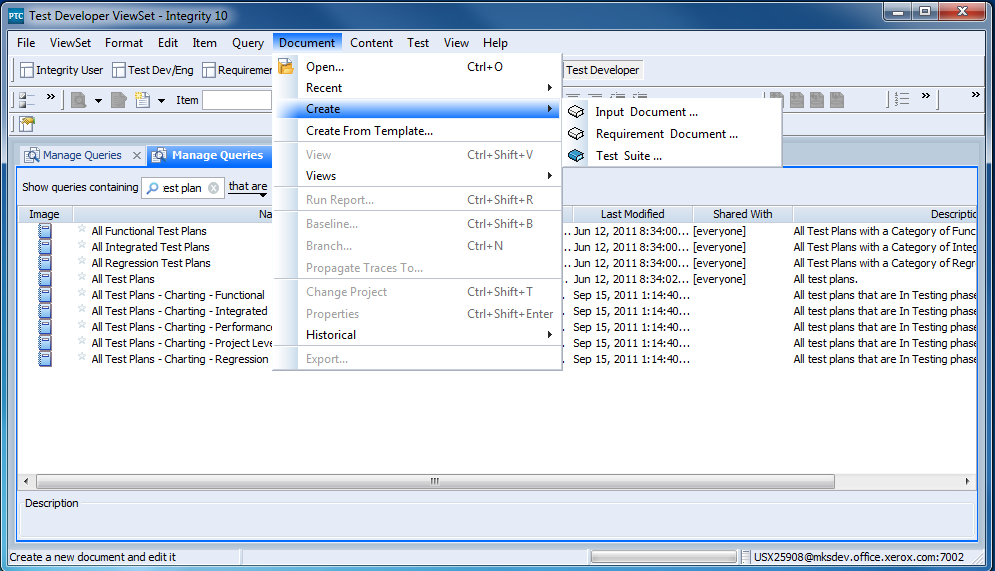This screenshot has width=995, height=571.
Task: Click the Edit Item page icon
Action: tap(119, 100)
